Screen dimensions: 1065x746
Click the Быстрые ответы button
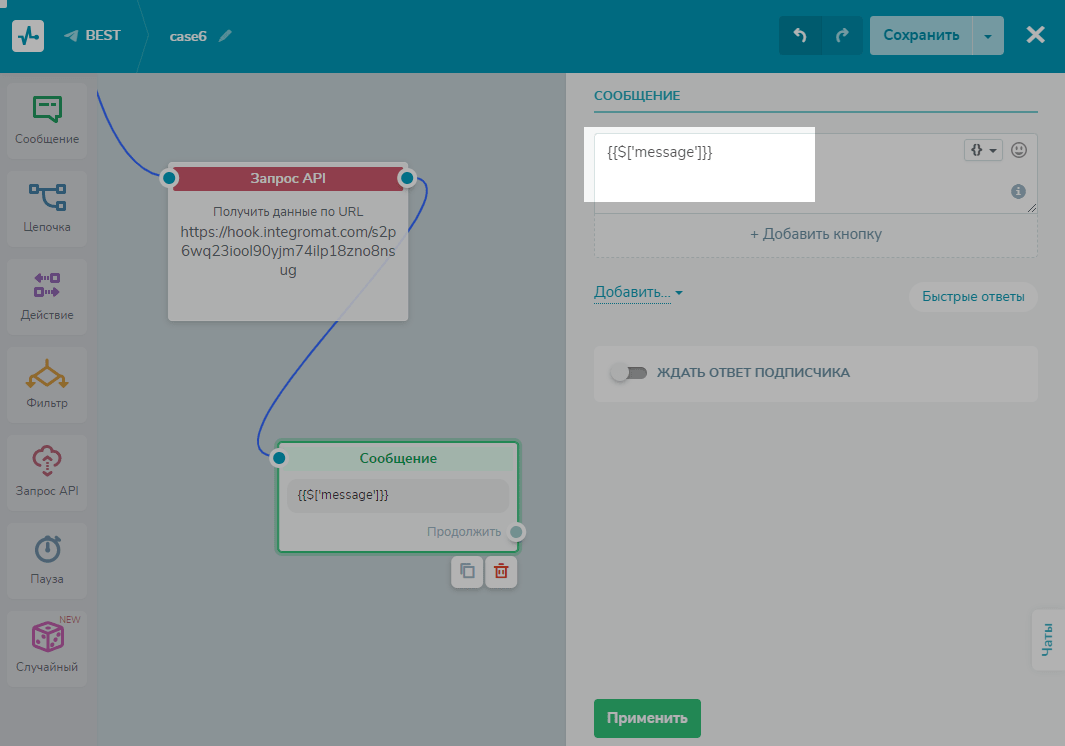[972, 297]
